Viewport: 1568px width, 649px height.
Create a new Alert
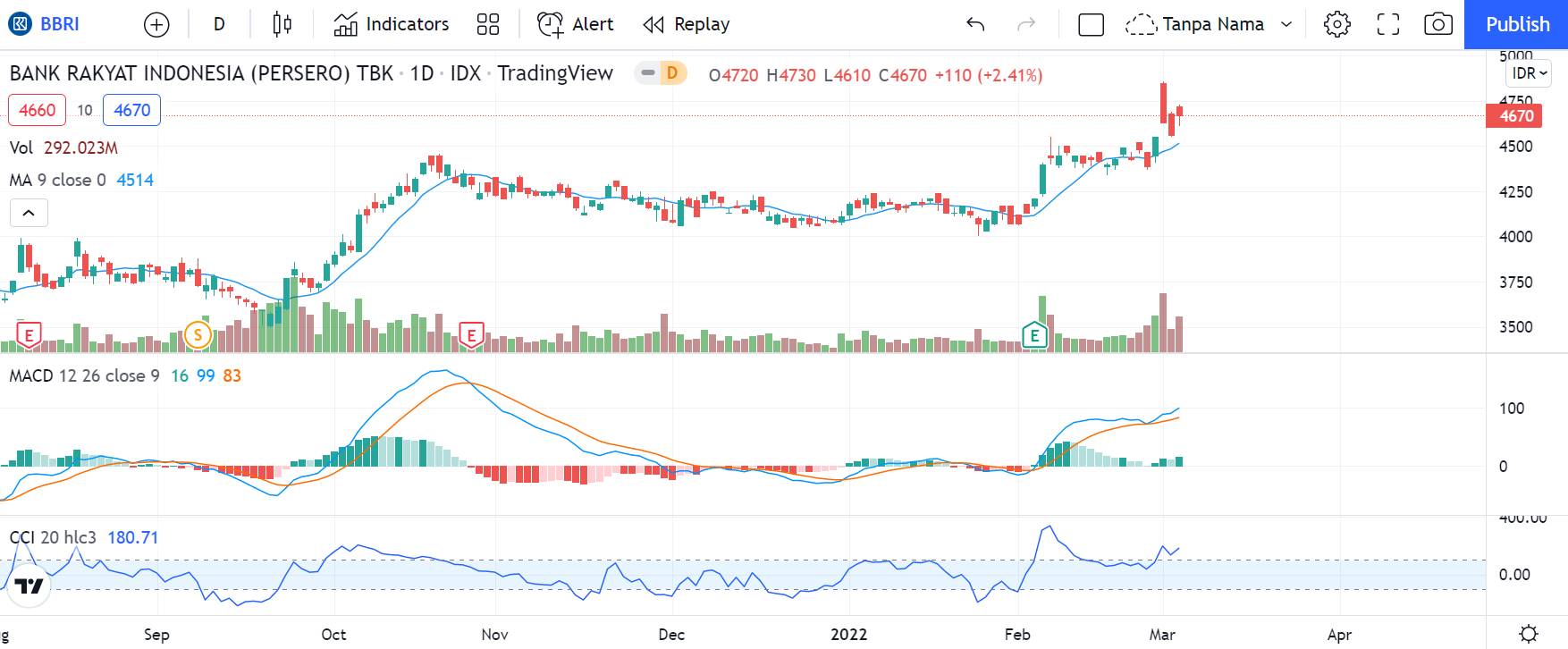(x=576, y=24)
